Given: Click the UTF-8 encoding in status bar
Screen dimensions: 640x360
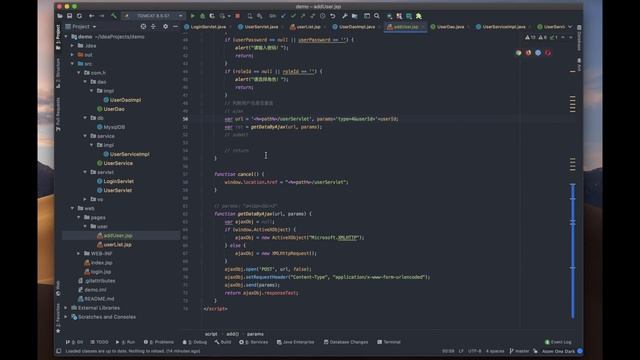Looking at the screenshot, I should (475, 351).
